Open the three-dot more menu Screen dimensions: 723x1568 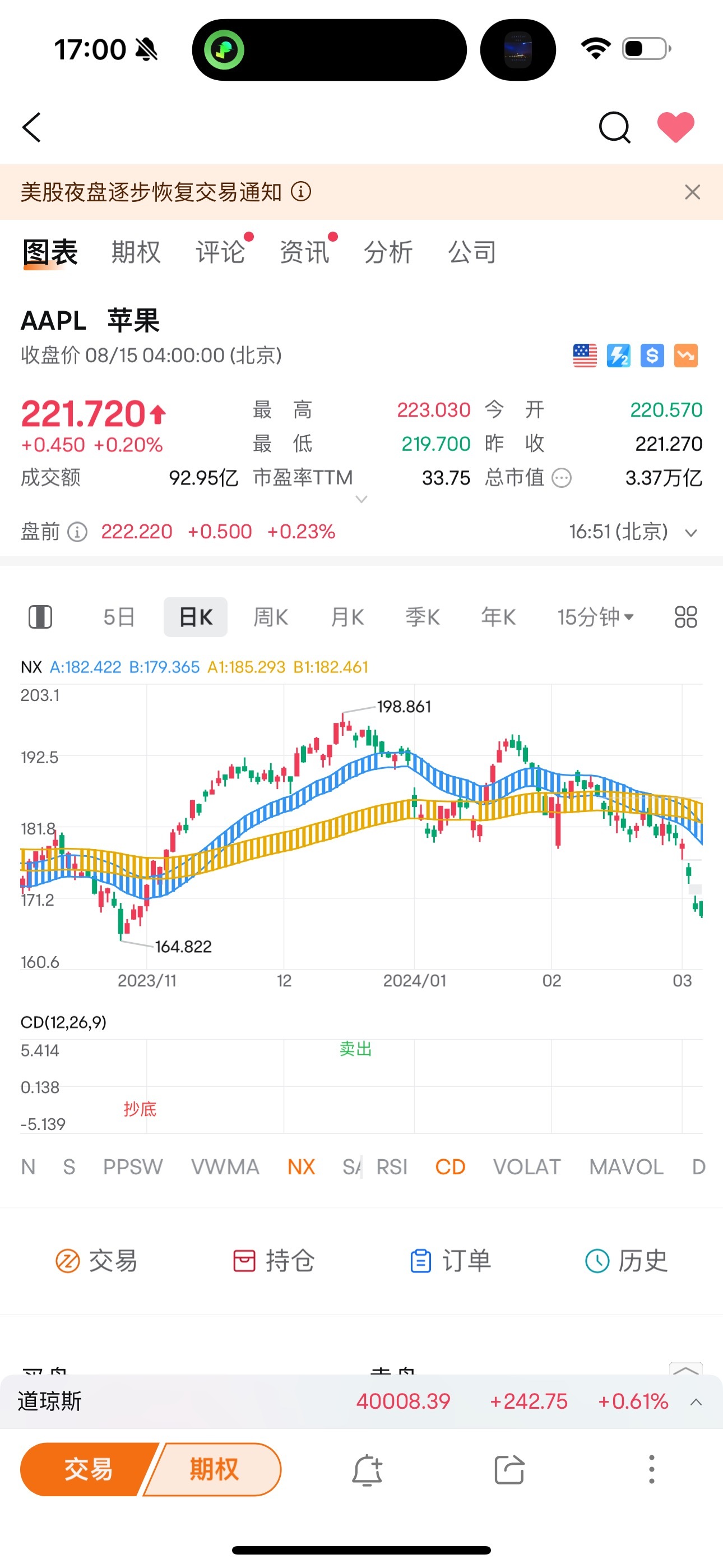point(651,1470)
